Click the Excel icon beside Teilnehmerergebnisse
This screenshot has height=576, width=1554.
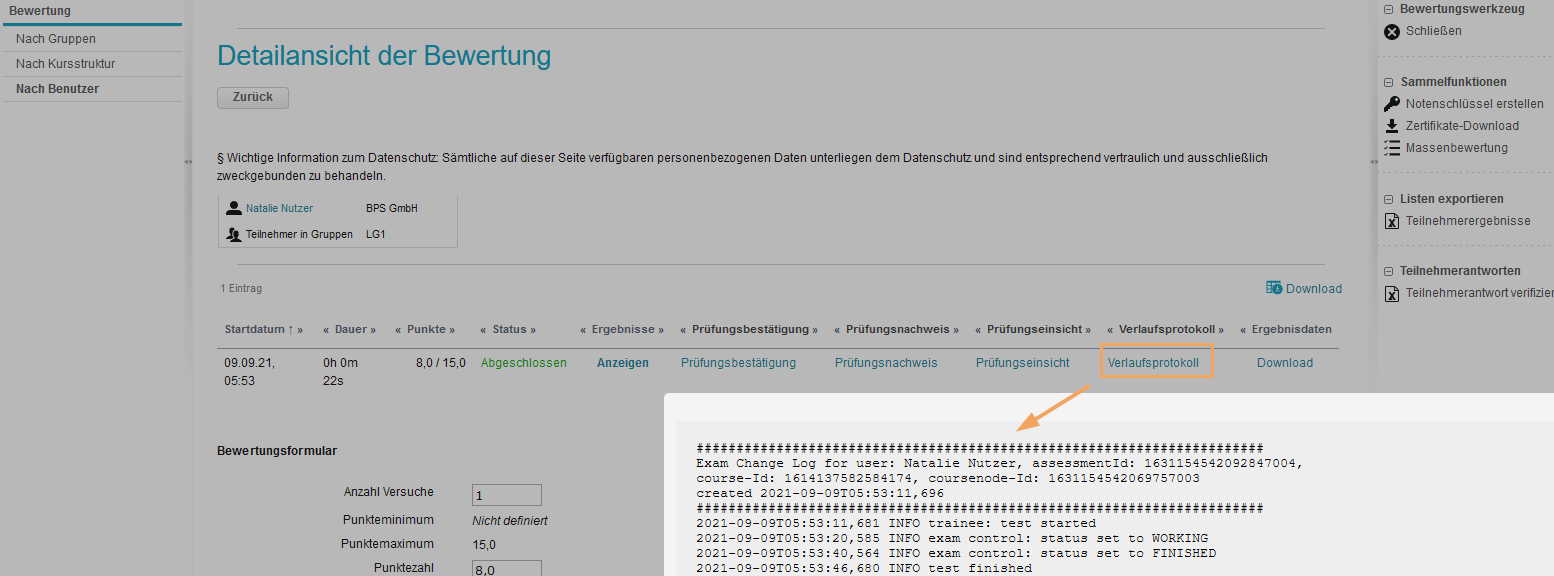click(1392, 220)
